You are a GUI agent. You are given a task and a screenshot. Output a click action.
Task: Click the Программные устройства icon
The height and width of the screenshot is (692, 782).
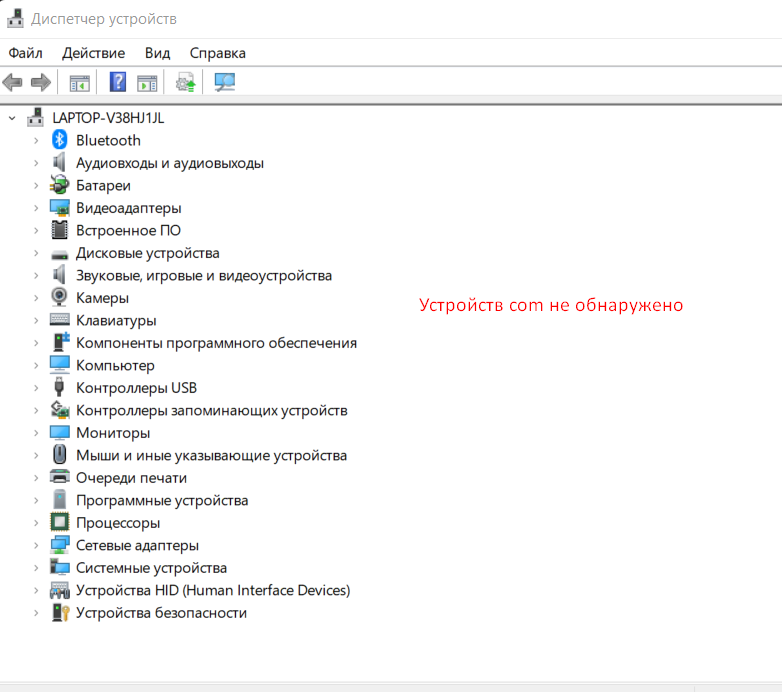(59, 500)
